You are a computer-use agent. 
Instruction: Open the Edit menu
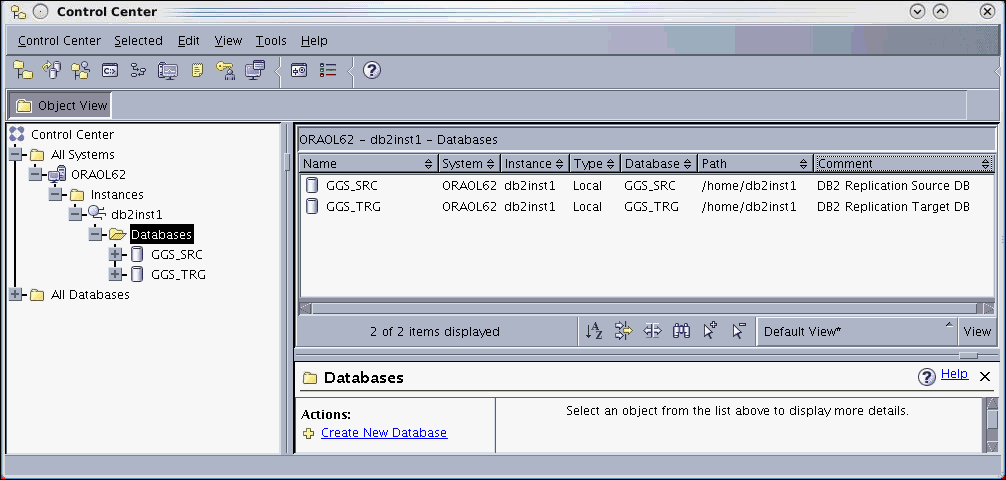click(x=189, y=40)
